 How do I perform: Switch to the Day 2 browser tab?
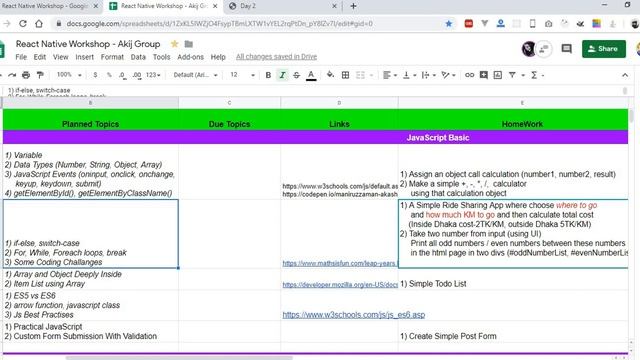tap(282, 6)
